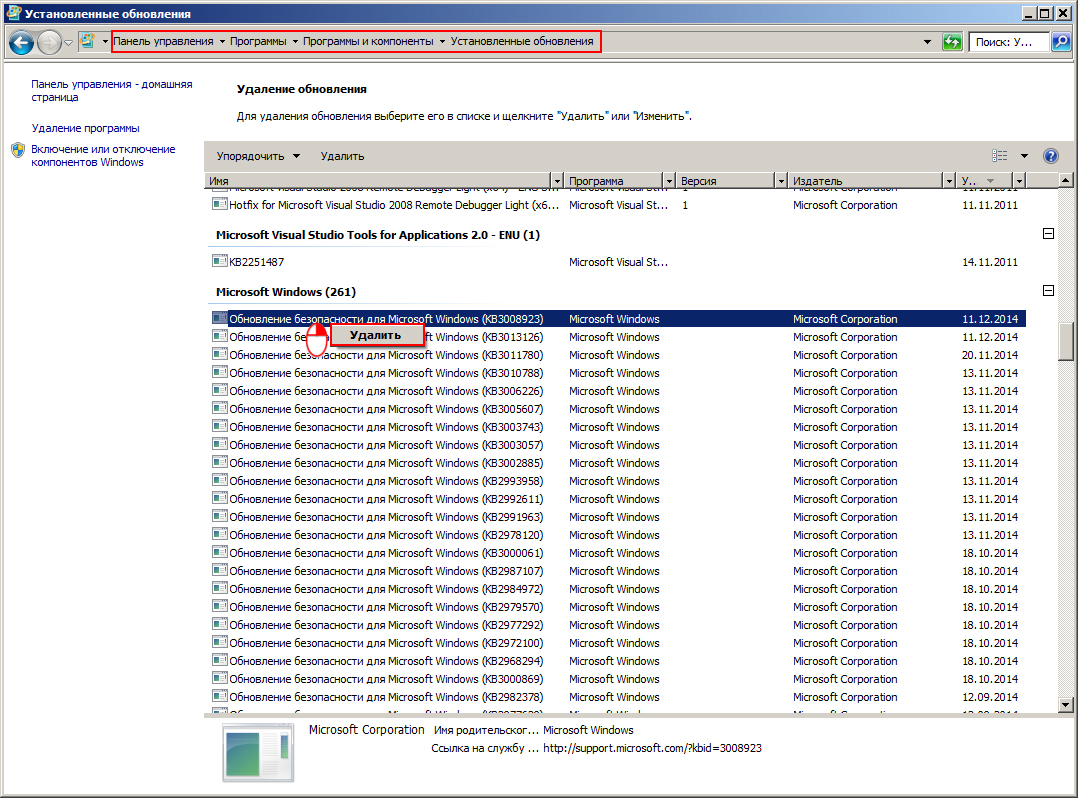The height and width of the screenshot is (798, 1078).
Task: Click Программы in the breadcrumb path
Action: coord(258,41)
